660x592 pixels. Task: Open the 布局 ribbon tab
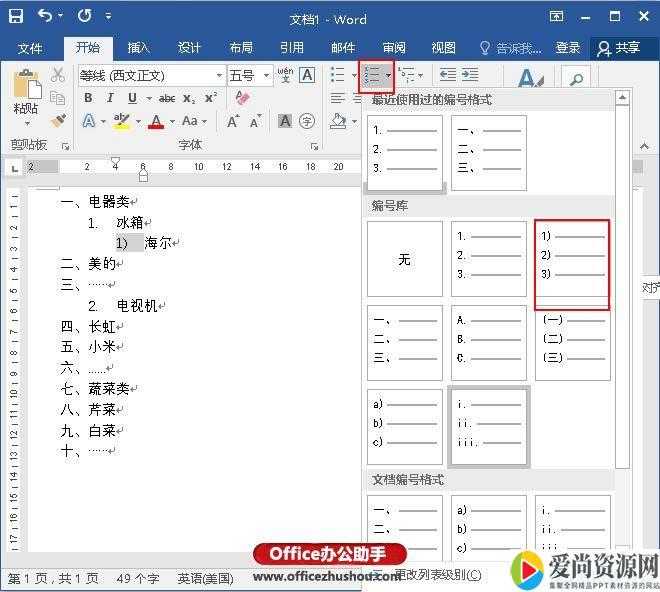point(241,47)
